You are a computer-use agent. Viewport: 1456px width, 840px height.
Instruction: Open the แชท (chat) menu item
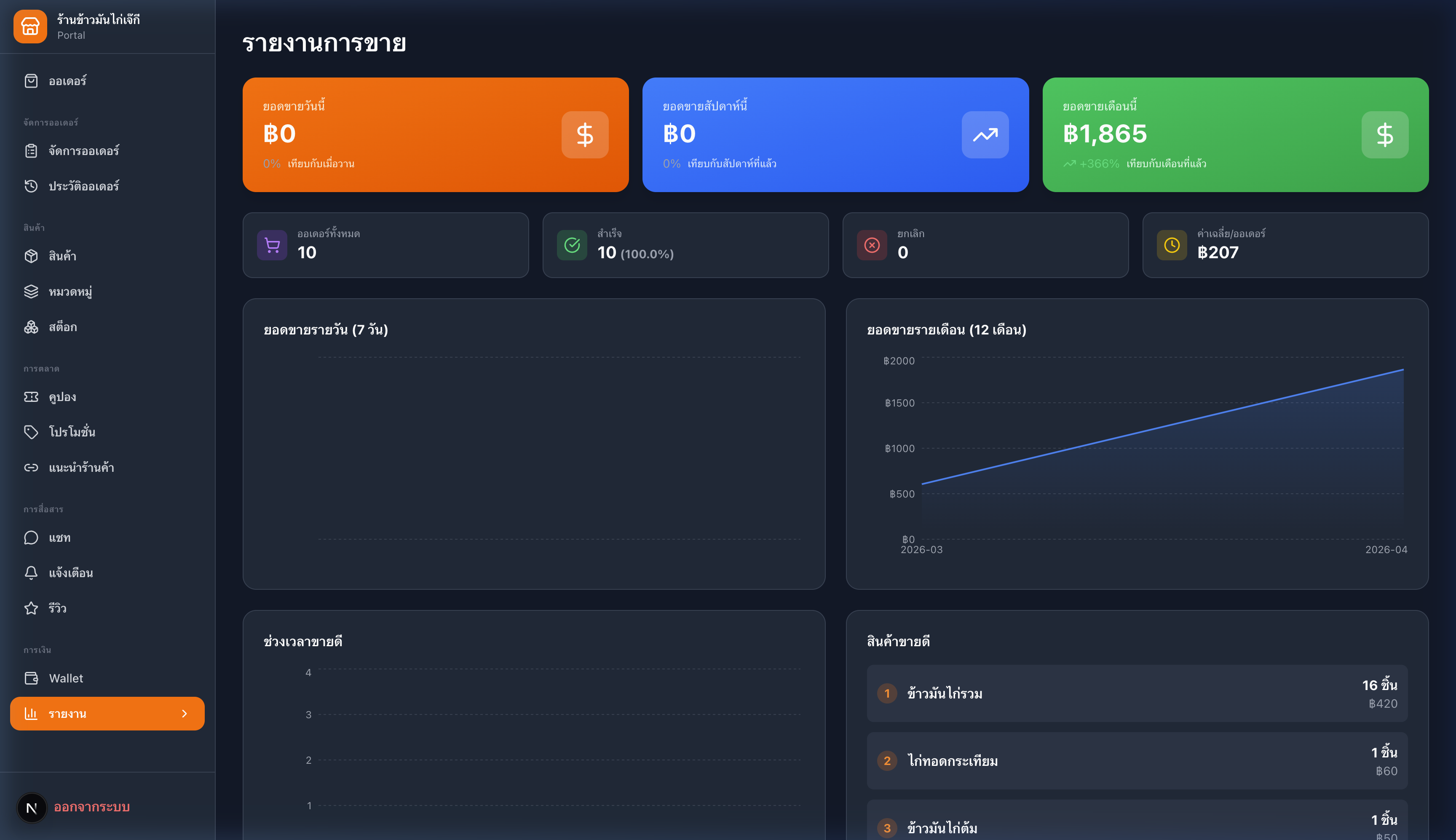tap(59, 538)
